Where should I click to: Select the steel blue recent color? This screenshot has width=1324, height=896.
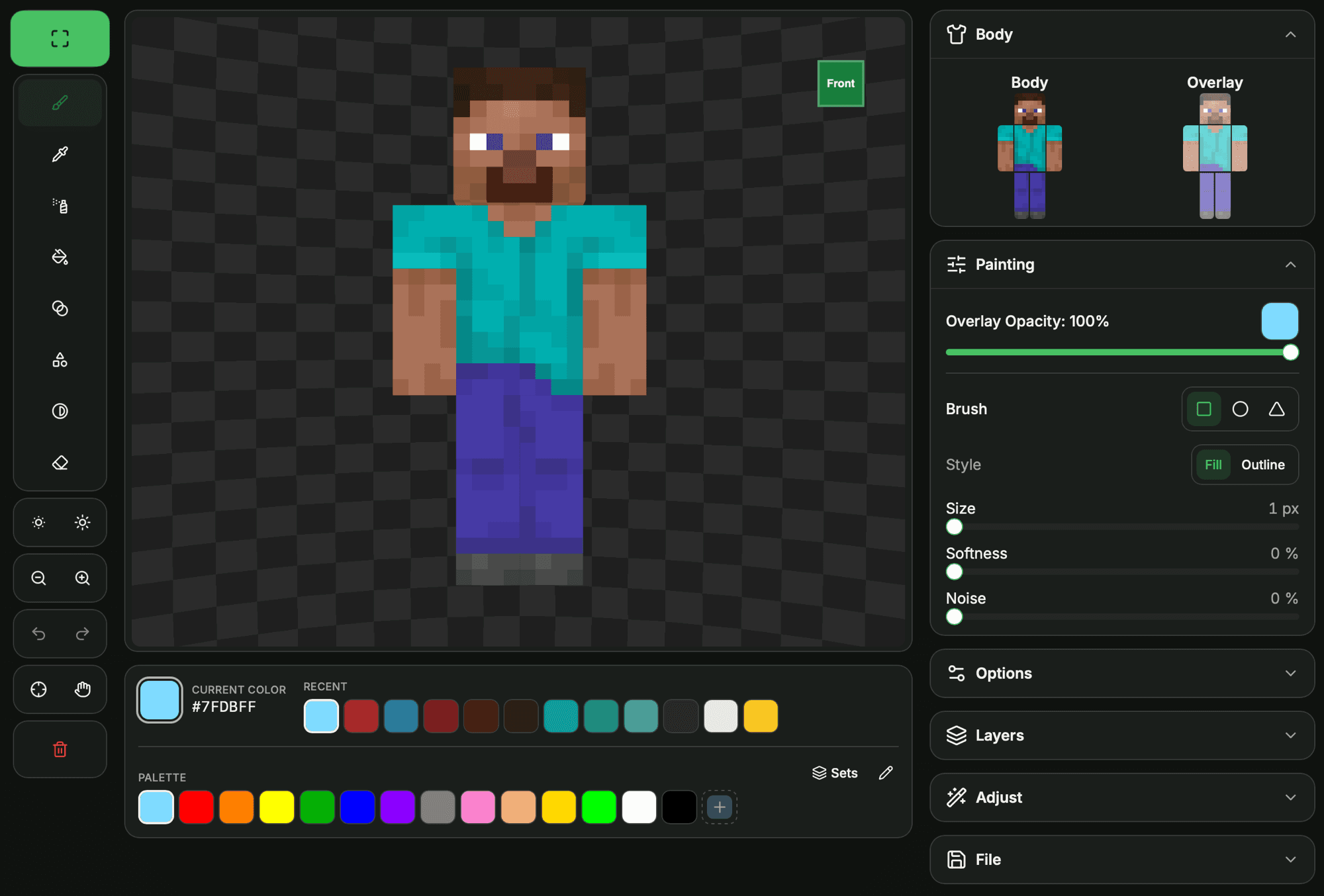click(401, 716)
